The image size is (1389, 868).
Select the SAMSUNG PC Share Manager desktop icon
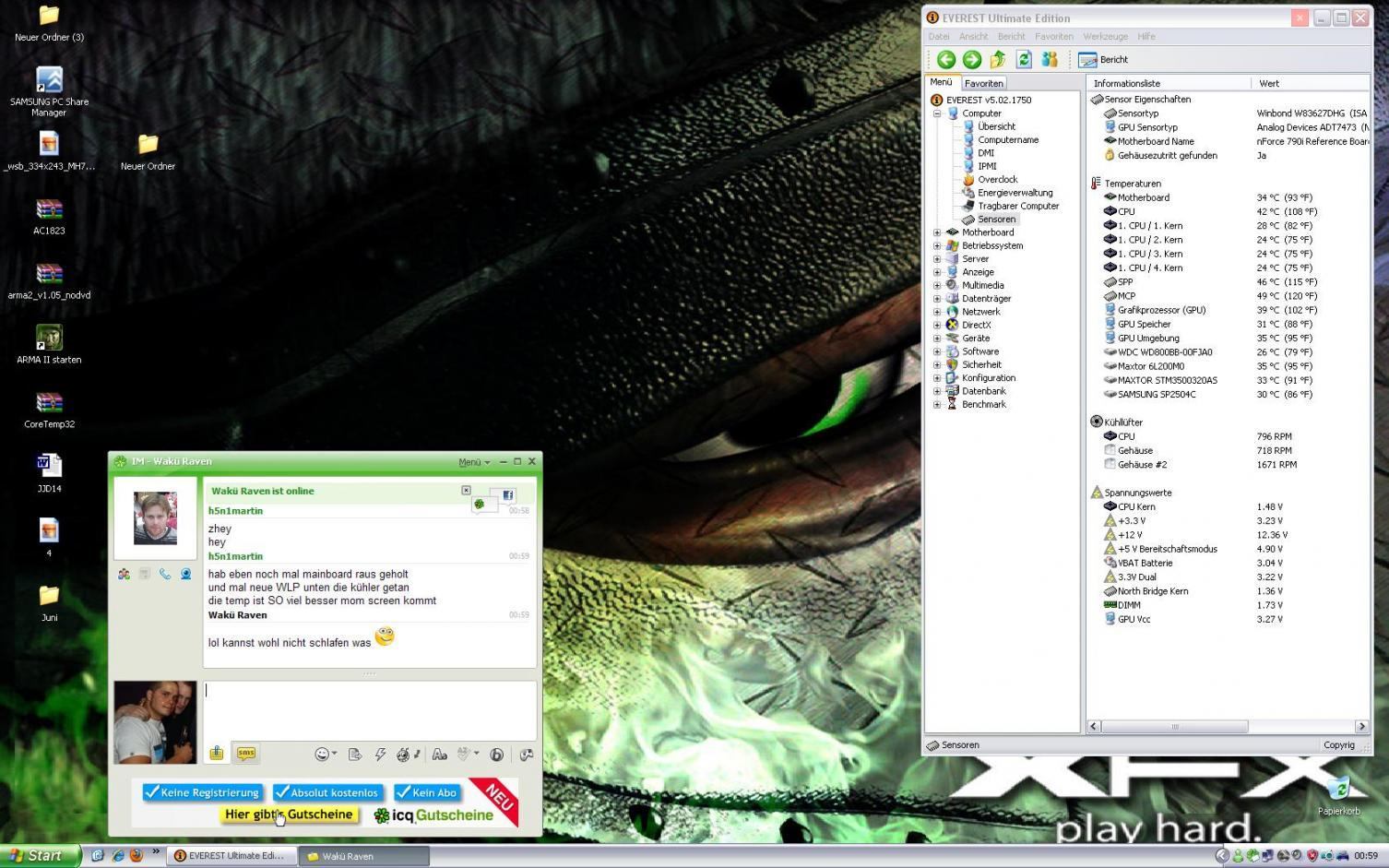pos(49,91)
